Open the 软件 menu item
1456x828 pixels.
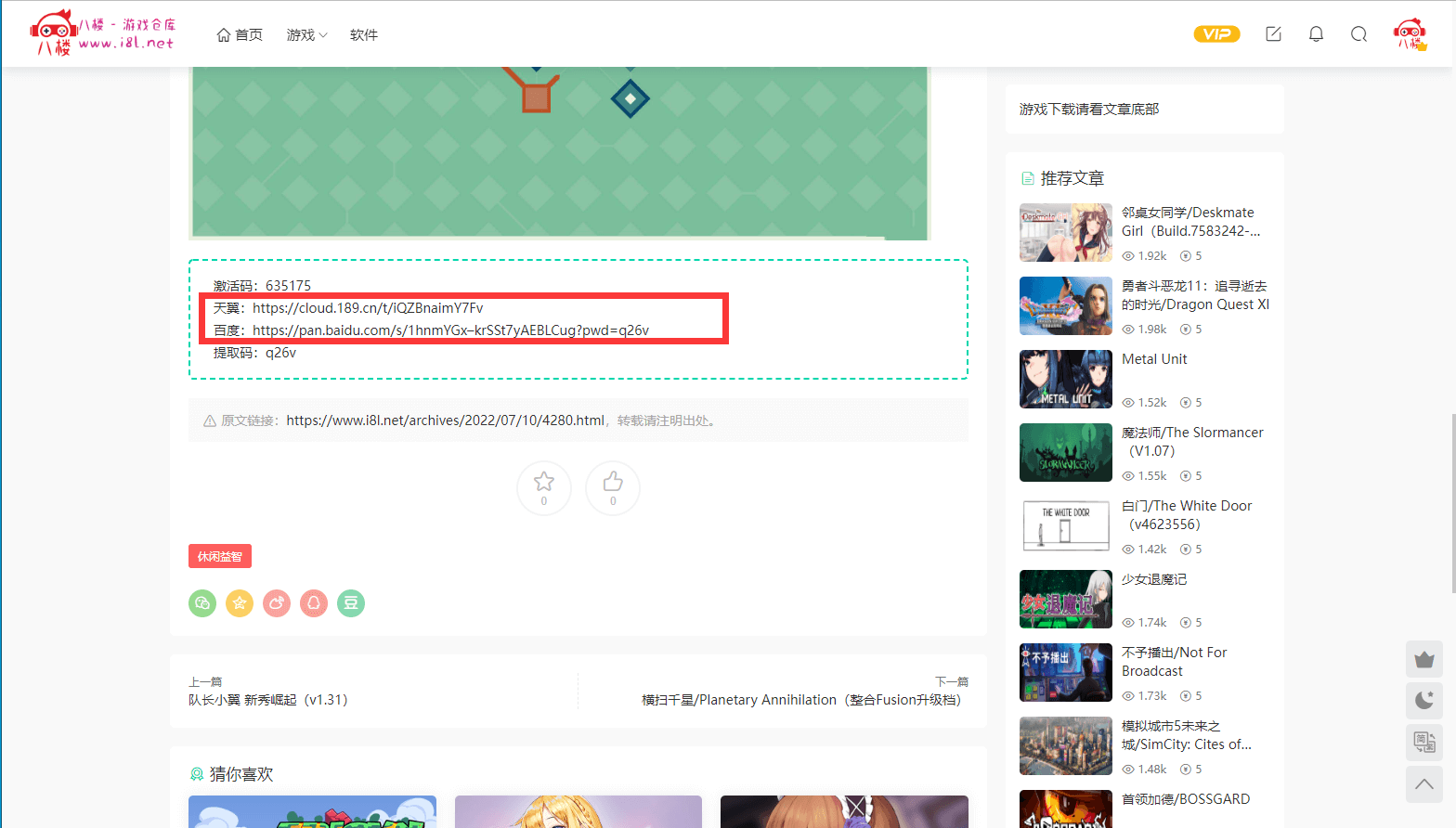coord(364,35)
